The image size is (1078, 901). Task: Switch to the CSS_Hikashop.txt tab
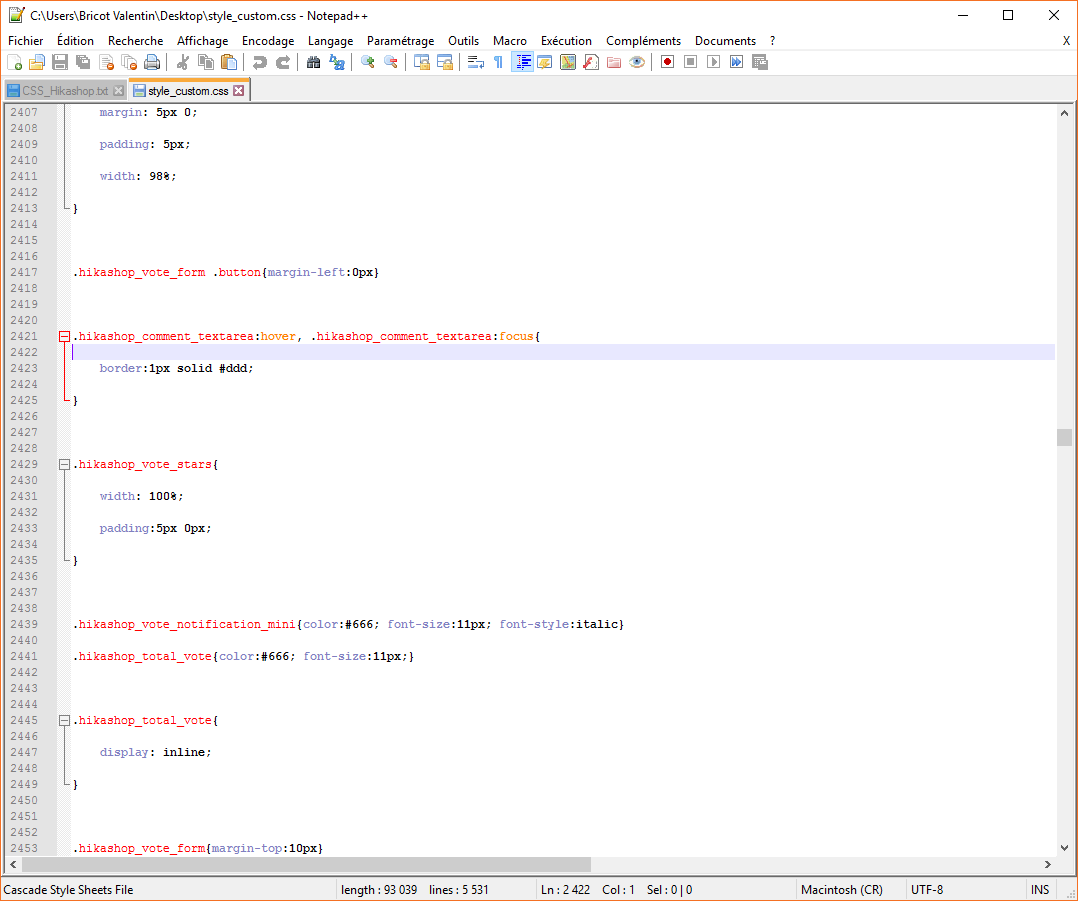[64, 91]
